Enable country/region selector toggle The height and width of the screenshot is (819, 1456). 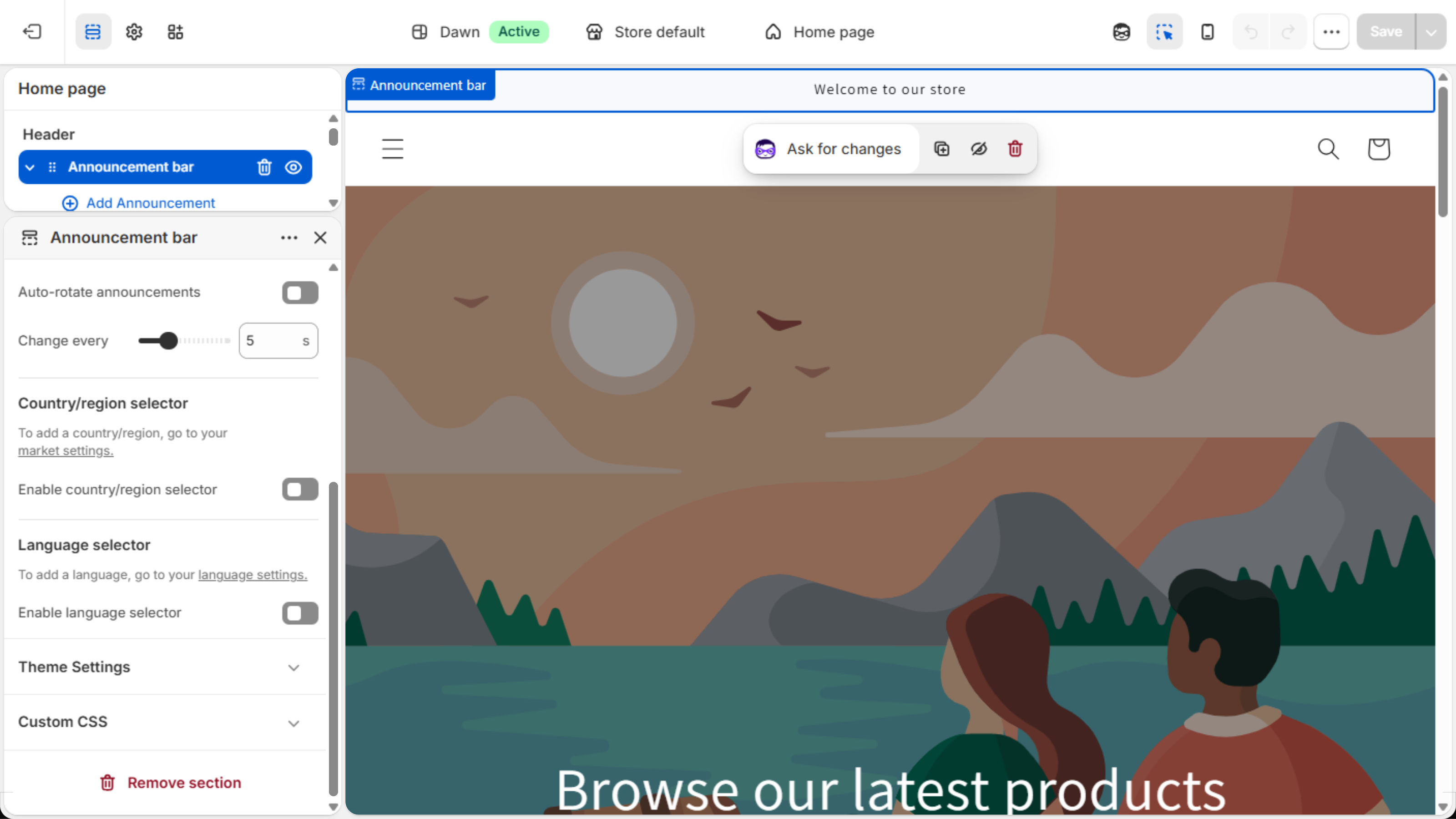[300, 490]
